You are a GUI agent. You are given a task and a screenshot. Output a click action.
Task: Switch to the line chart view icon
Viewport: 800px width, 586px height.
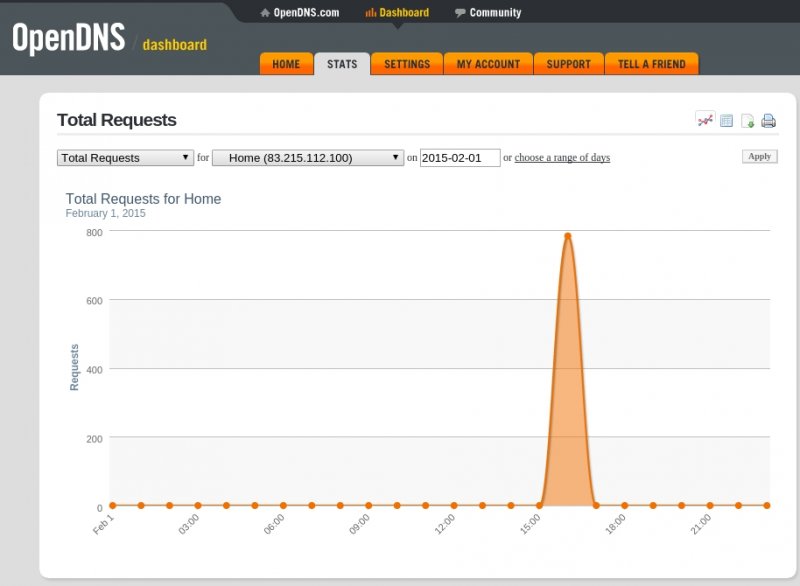(x=705, y=120)
